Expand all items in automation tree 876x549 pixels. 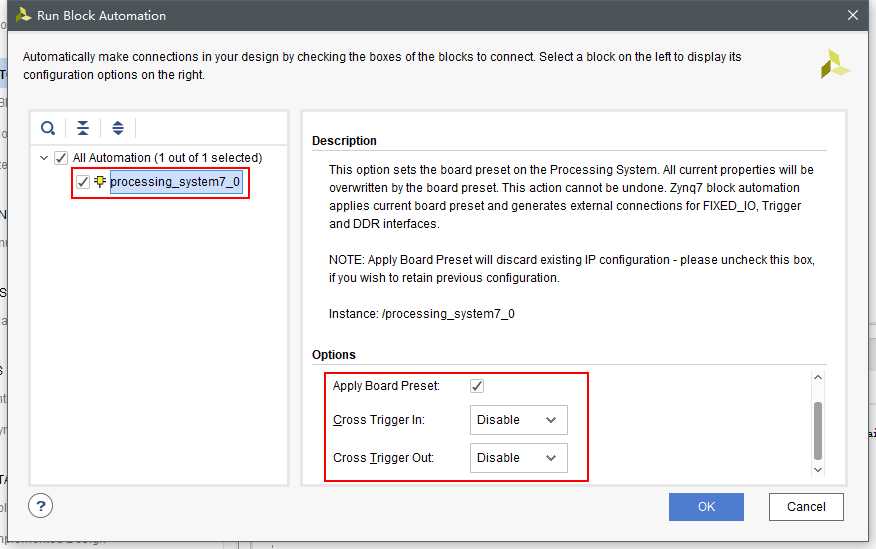[x=118, y=128]
